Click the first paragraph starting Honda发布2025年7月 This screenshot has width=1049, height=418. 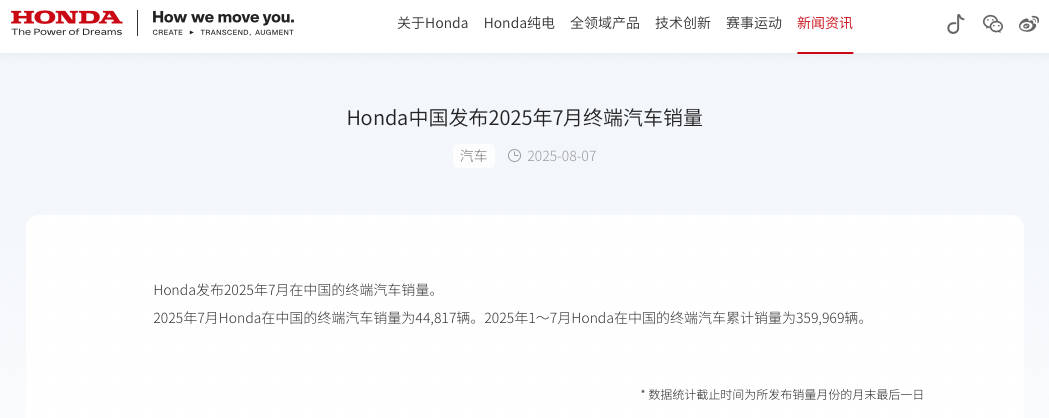click(x=296, y=290)
